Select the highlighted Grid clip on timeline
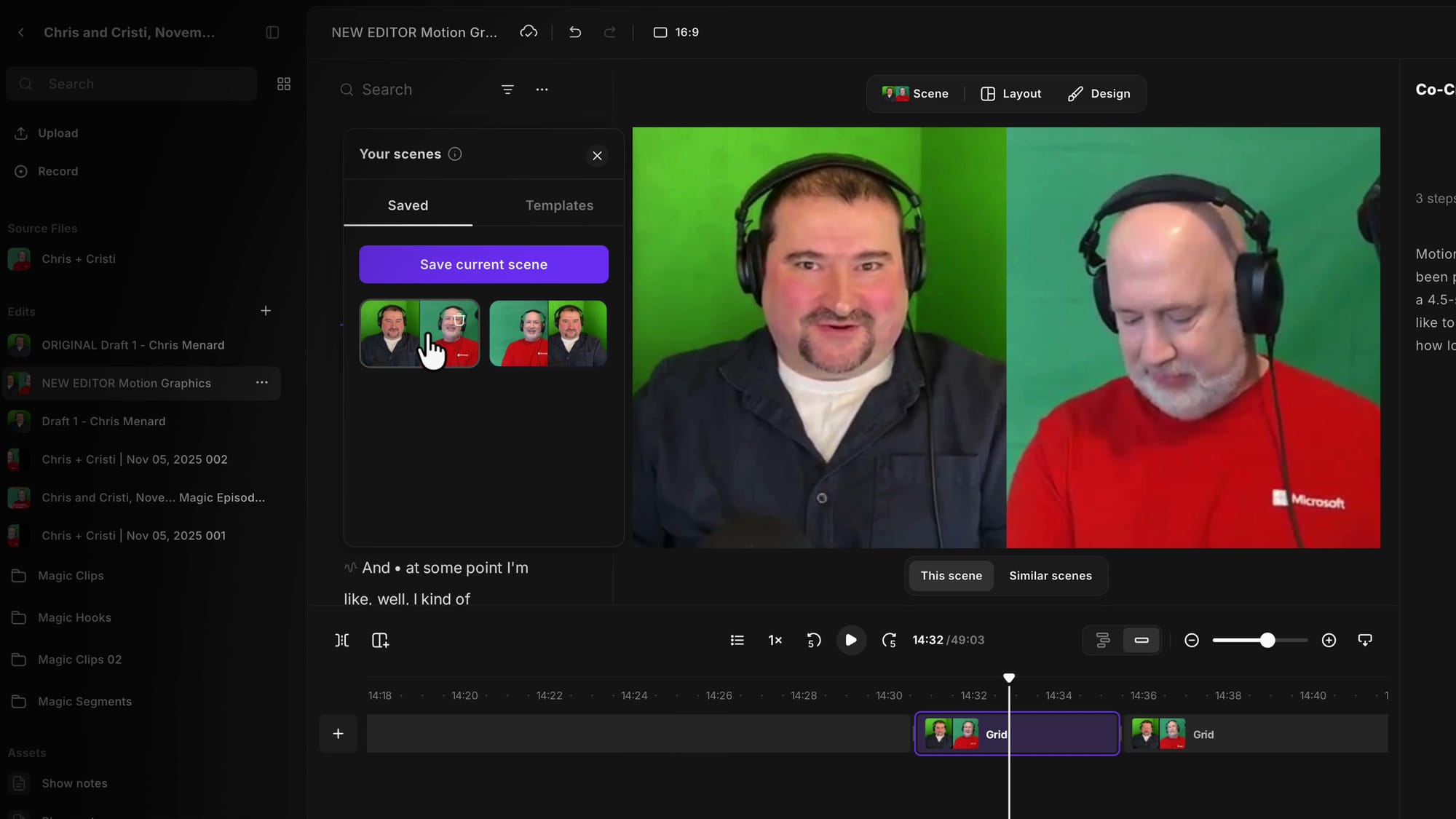Screen dimensions: 1456x819 coord(1017,734)
